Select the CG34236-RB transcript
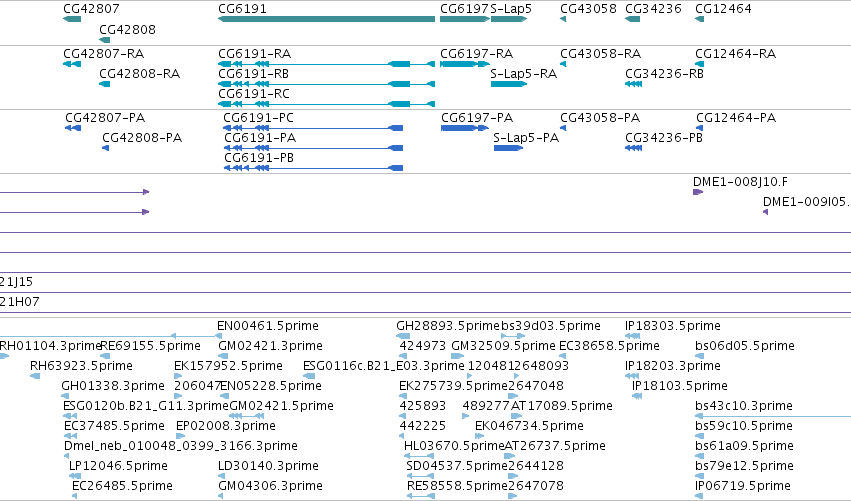 pyautogui.click(x=633, y=84)
